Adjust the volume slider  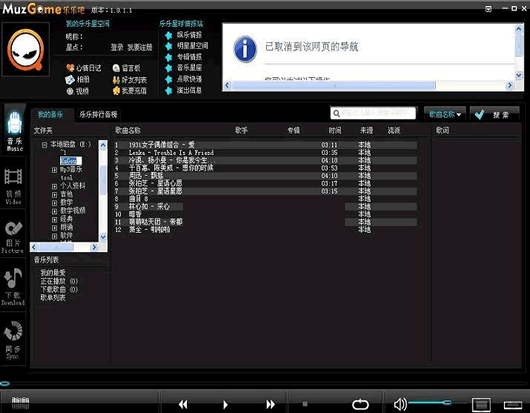[x=430, y=403]
